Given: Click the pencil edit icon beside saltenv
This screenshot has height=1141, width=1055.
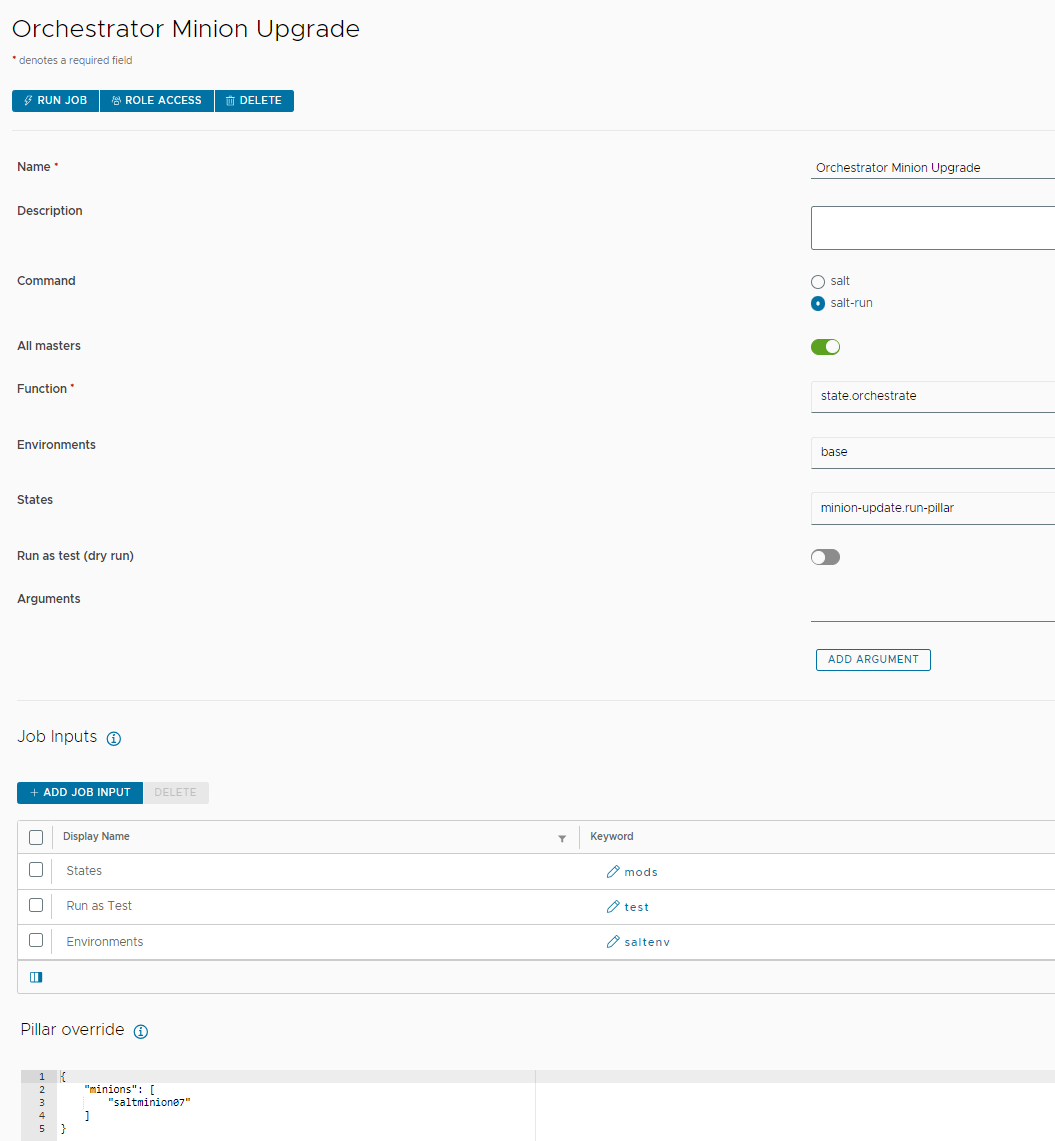Looking at the screenshot, I should pos(613,942).
